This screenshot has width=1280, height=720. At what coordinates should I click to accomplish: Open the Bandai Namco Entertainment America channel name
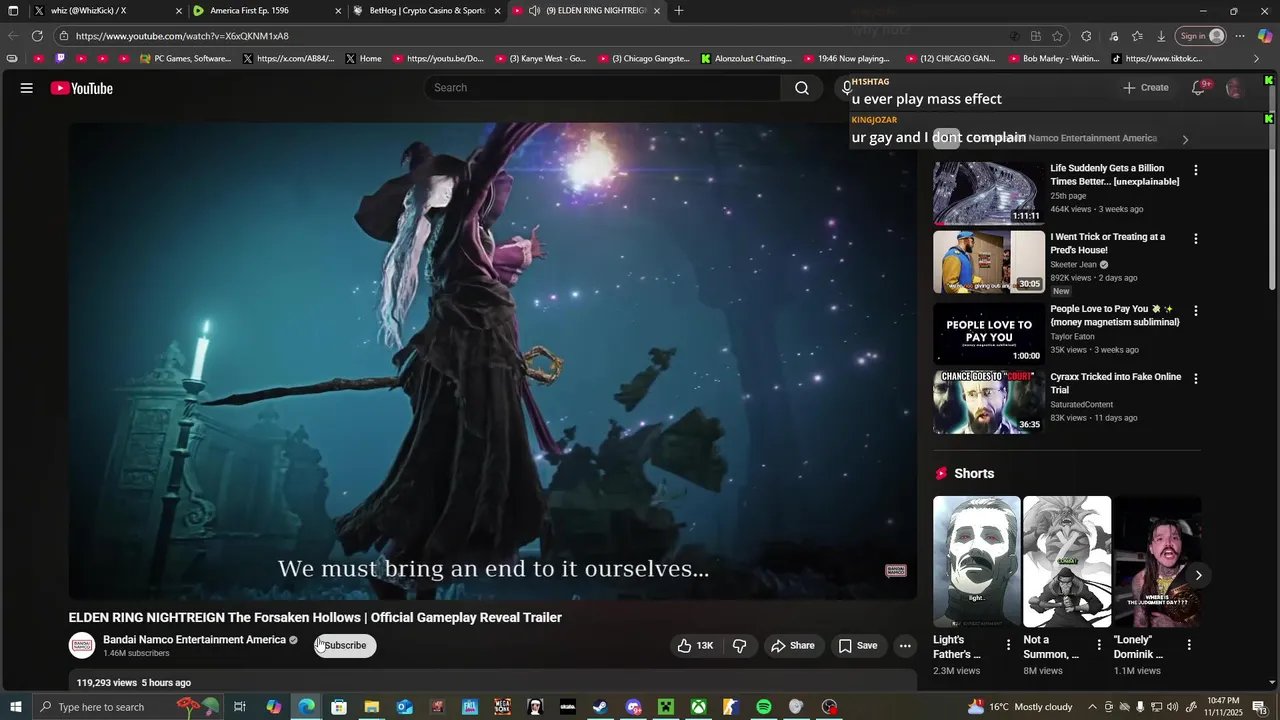point(194,640)
